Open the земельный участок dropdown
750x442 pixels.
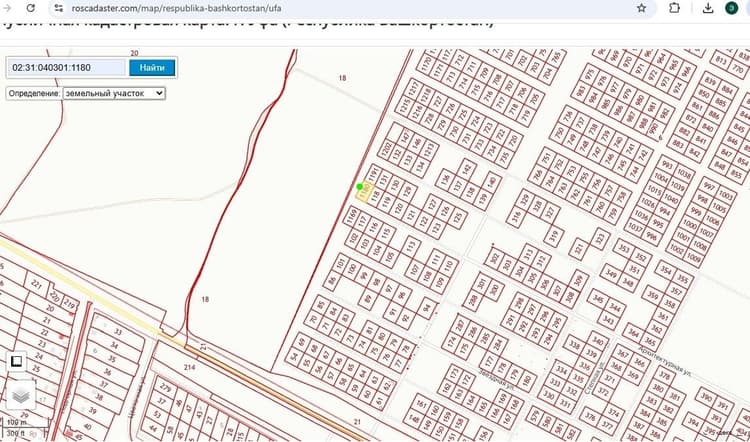coord(114,93)
